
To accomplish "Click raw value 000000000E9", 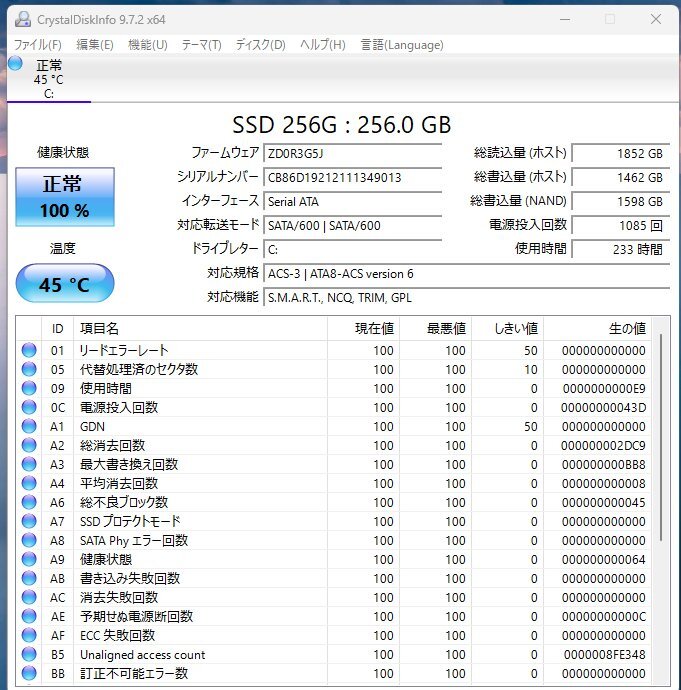I will click(604, 389).
